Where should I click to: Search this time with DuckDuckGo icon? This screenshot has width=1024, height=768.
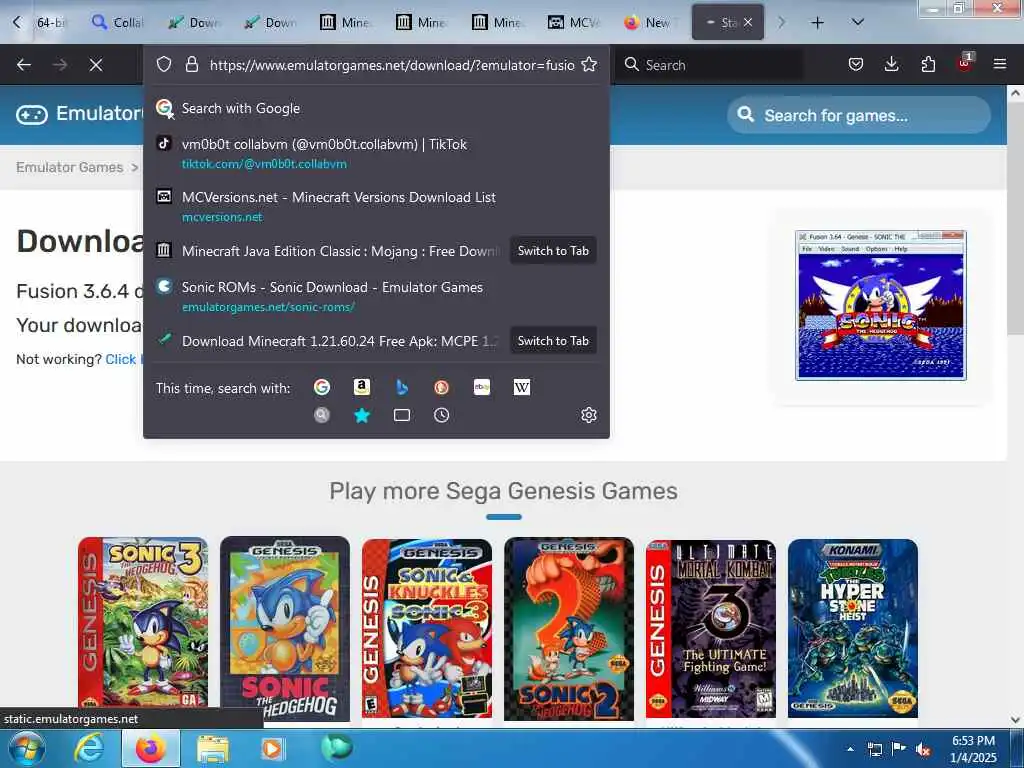(x=441, y=387)
